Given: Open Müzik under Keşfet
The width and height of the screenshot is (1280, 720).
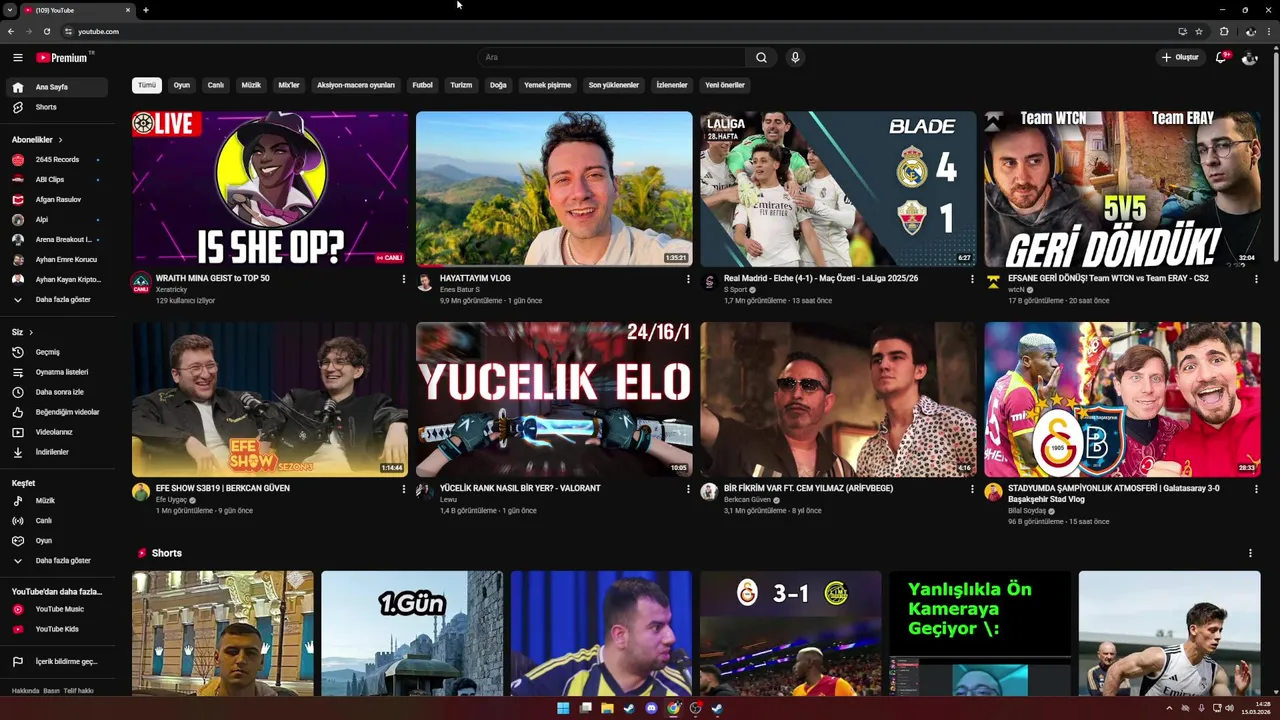Looking at the screenshot, I should click(56, 500).
